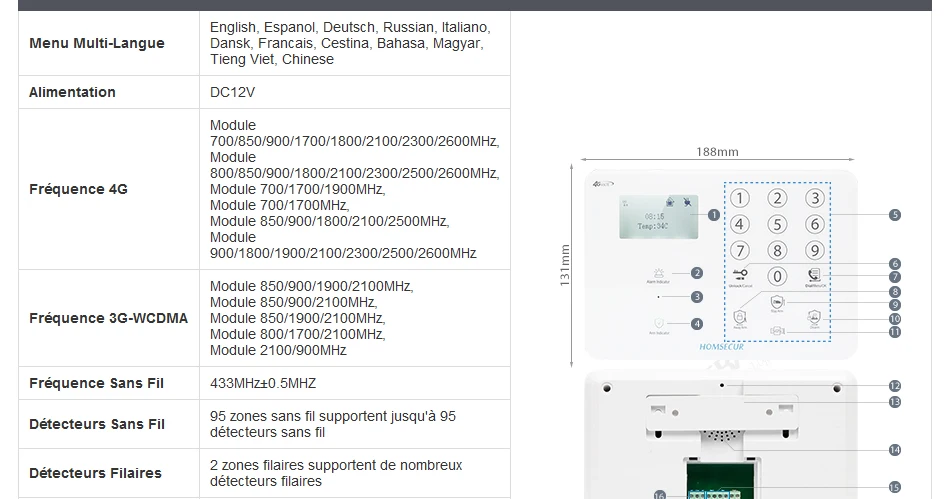Click the Détecteurs Sans Fil row label
The image size is (950, 499).
tap(97, 424)
